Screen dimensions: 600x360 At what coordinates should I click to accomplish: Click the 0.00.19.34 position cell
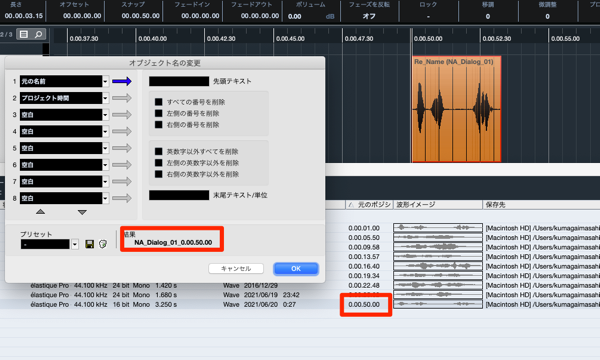tap(364, 276)
